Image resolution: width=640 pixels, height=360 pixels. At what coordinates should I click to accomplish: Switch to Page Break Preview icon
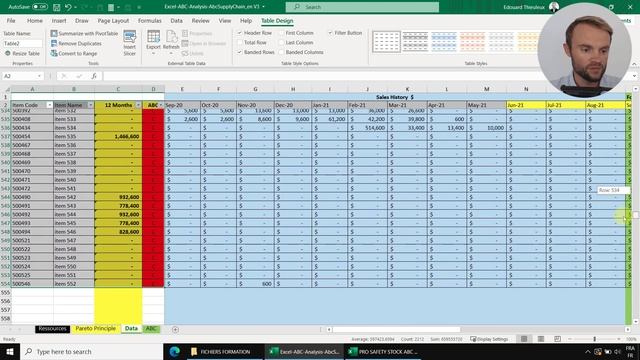click(557, 339)
